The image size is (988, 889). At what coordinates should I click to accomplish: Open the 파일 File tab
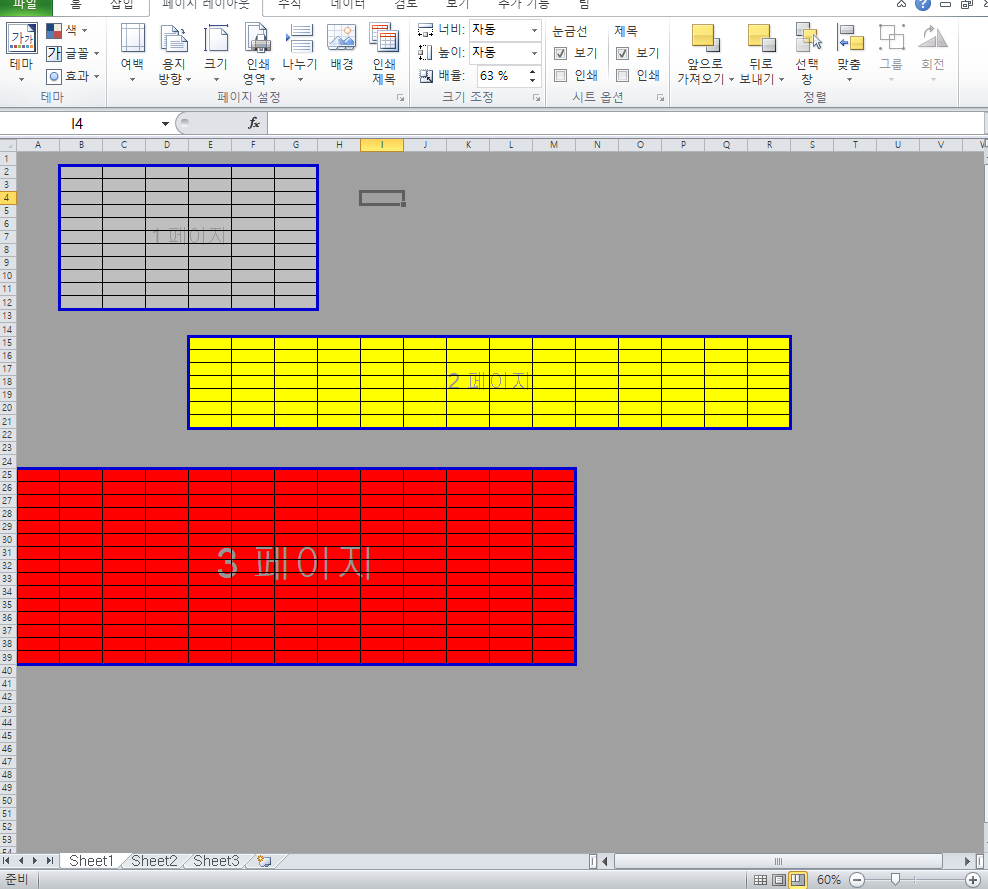pos(25,5)
